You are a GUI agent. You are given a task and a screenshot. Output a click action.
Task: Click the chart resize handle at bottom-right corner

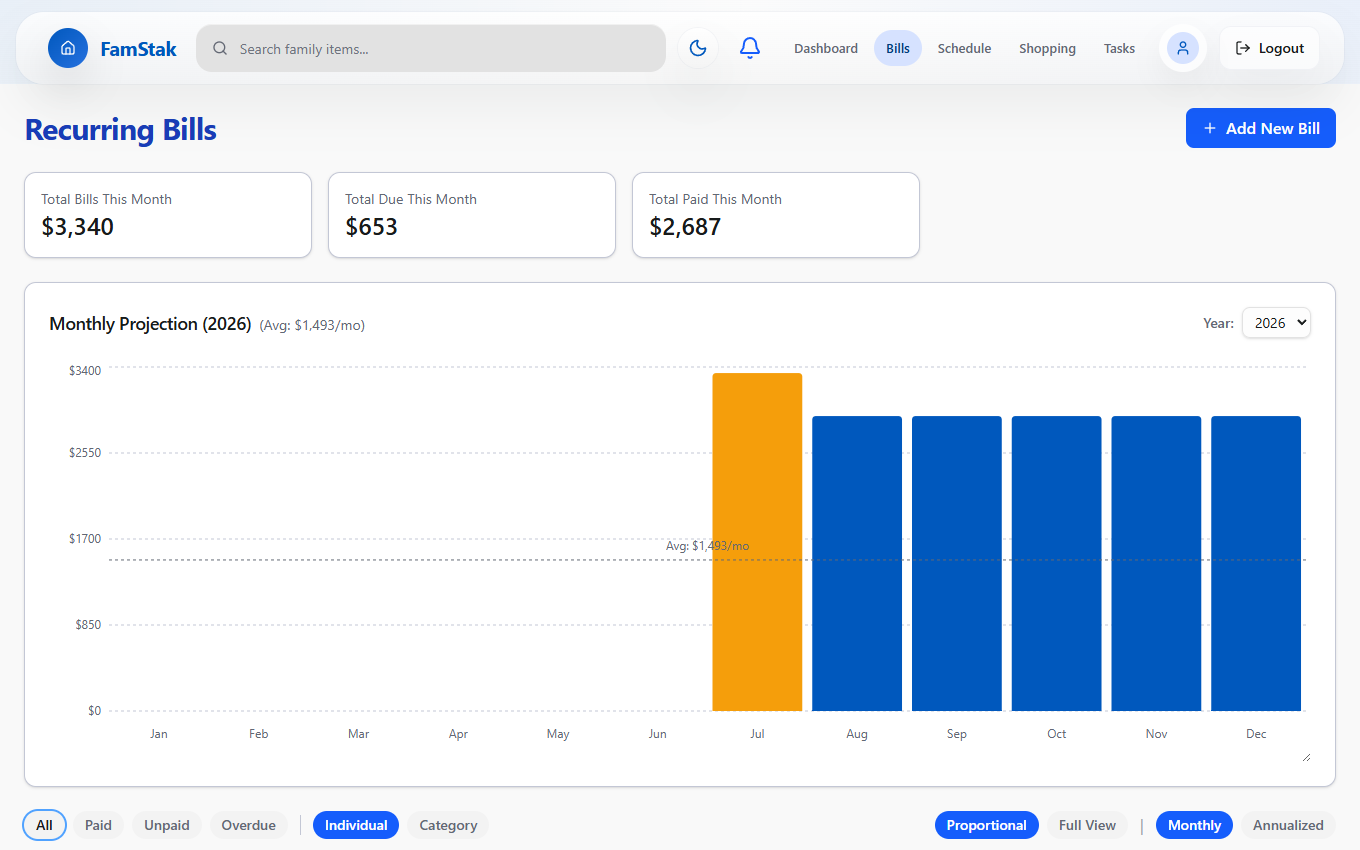[1306, 757]
